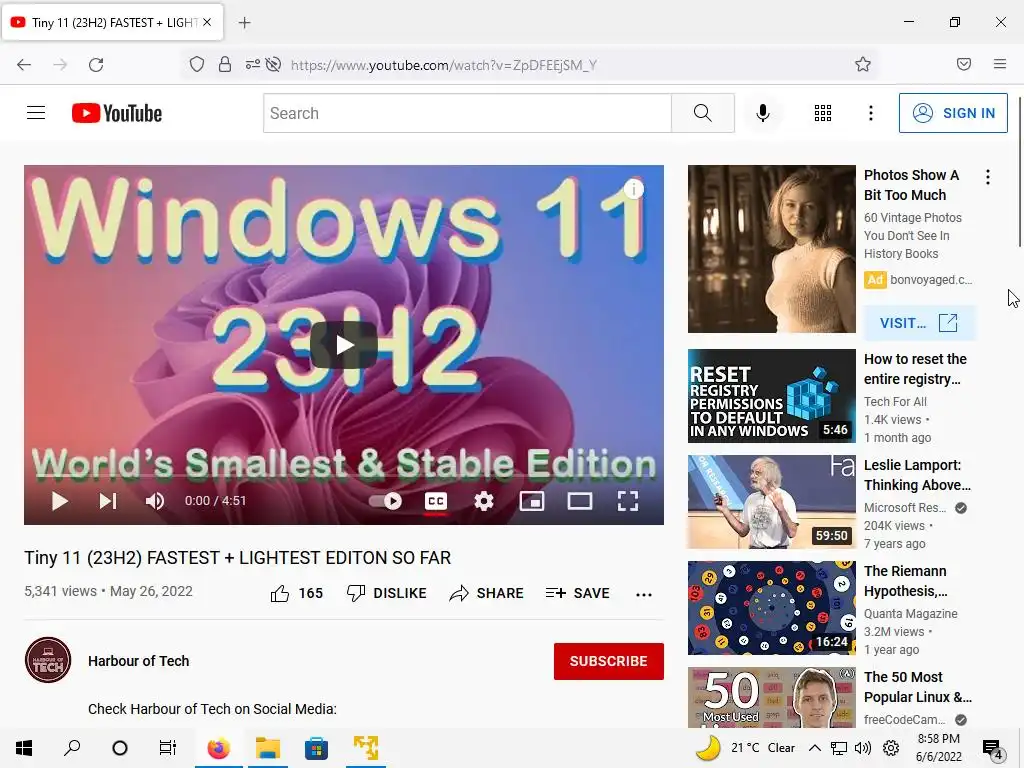The image size is (1024, 768).
Task: Open the Harbour of Tech channel name
Action: click(x=138, y=661)
